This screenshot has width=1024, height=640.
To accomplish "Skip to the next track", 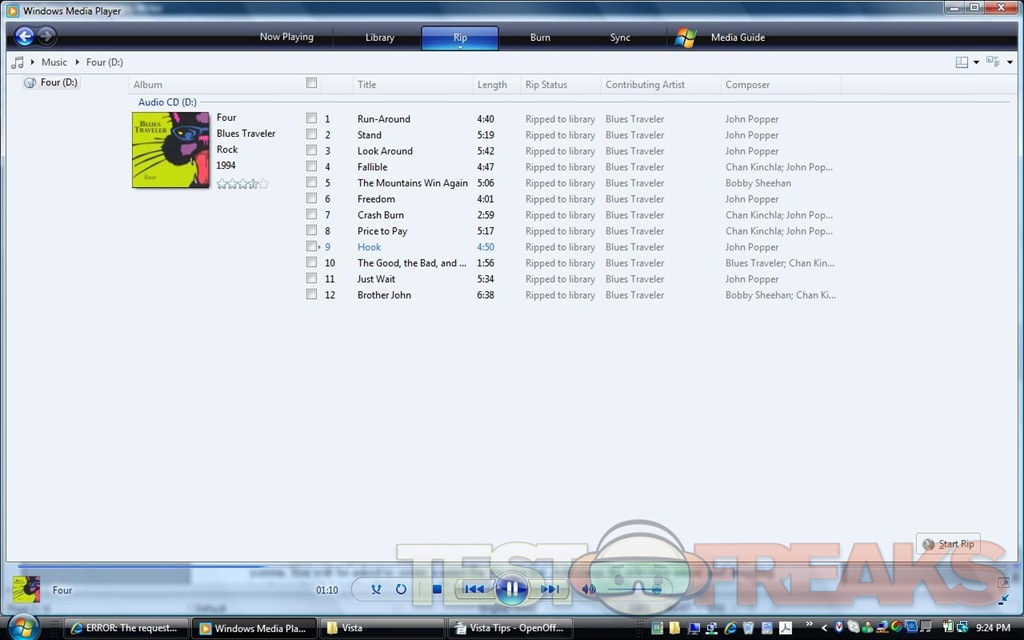I will click(x=549, y=590).
